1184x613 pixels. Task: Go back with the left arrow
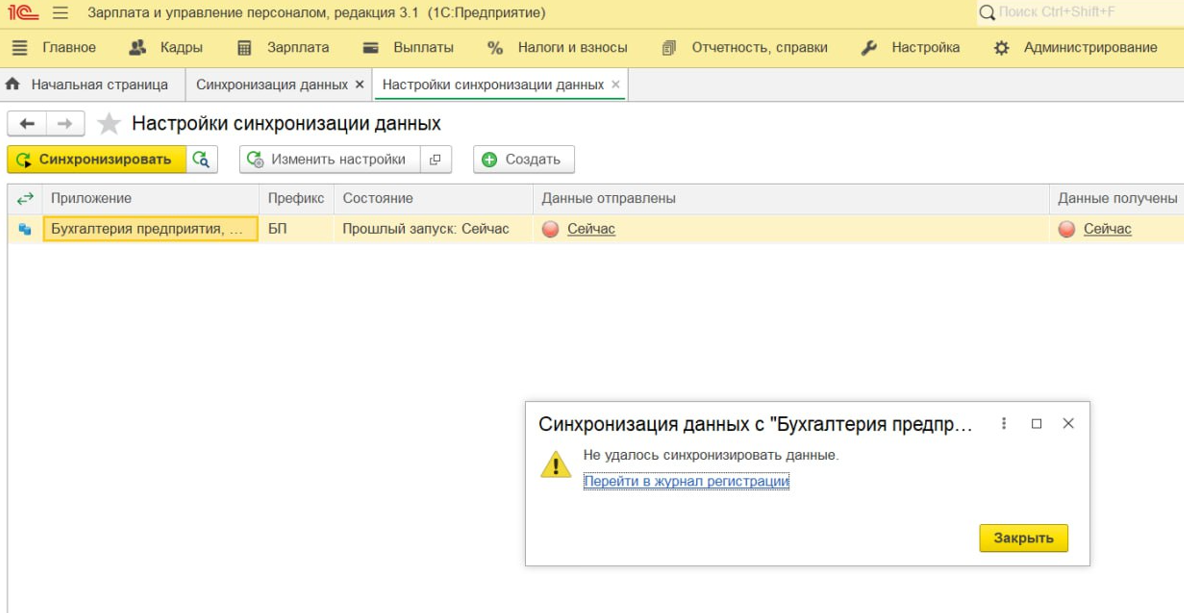(27, 124)
